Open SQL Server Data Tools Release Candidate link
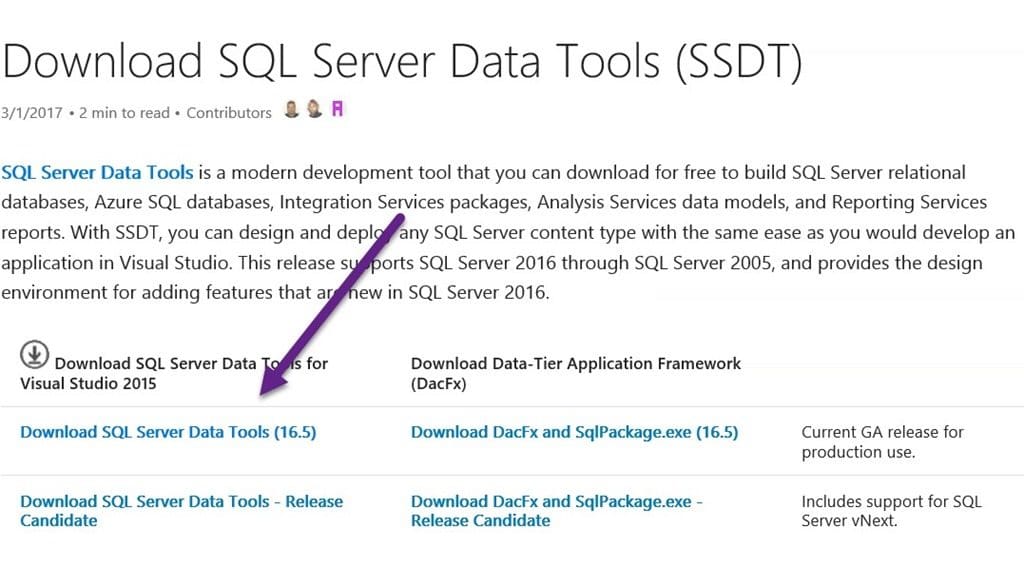 pos(181,511)
